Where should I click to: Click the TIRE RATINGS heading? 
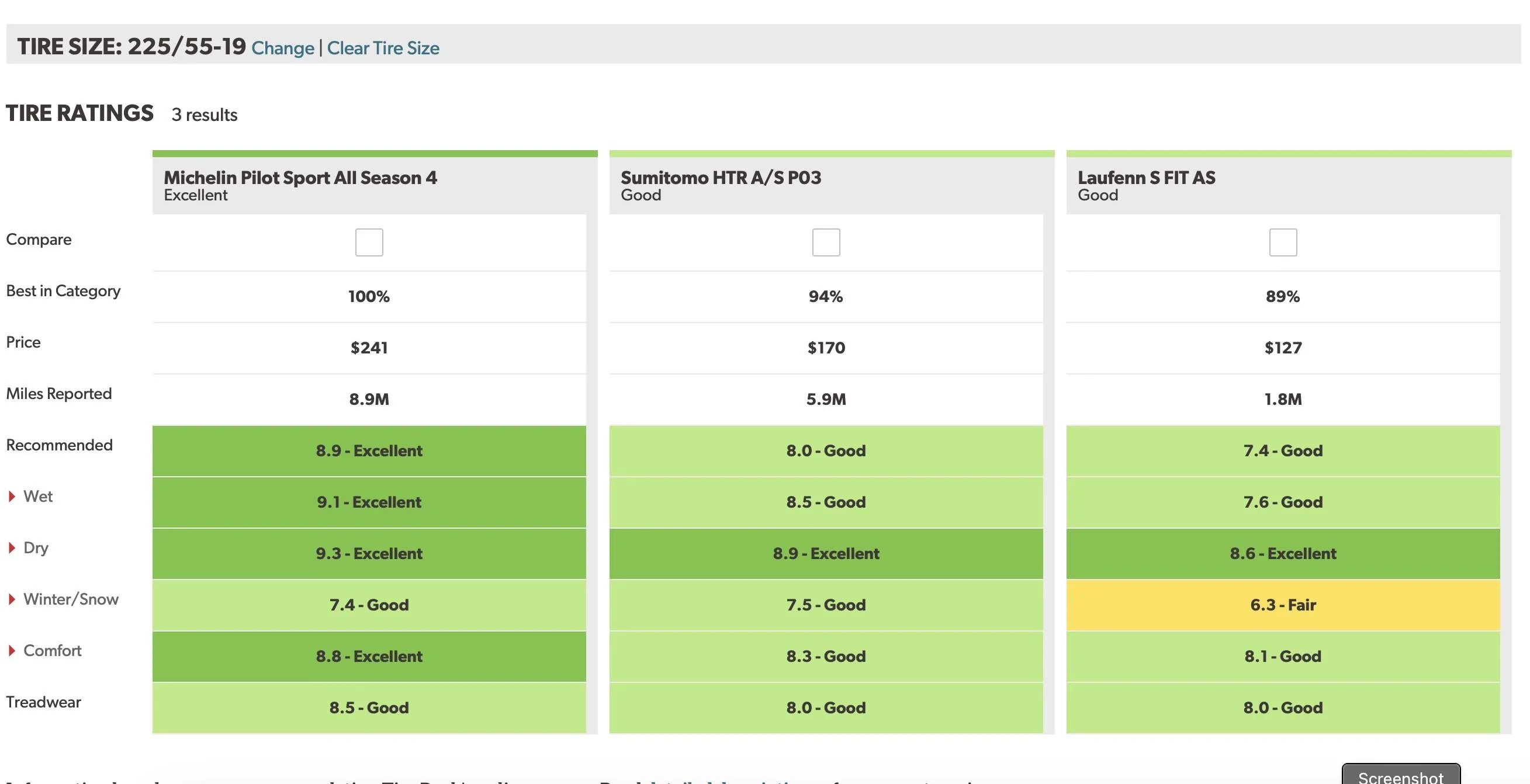click(79, 113)
